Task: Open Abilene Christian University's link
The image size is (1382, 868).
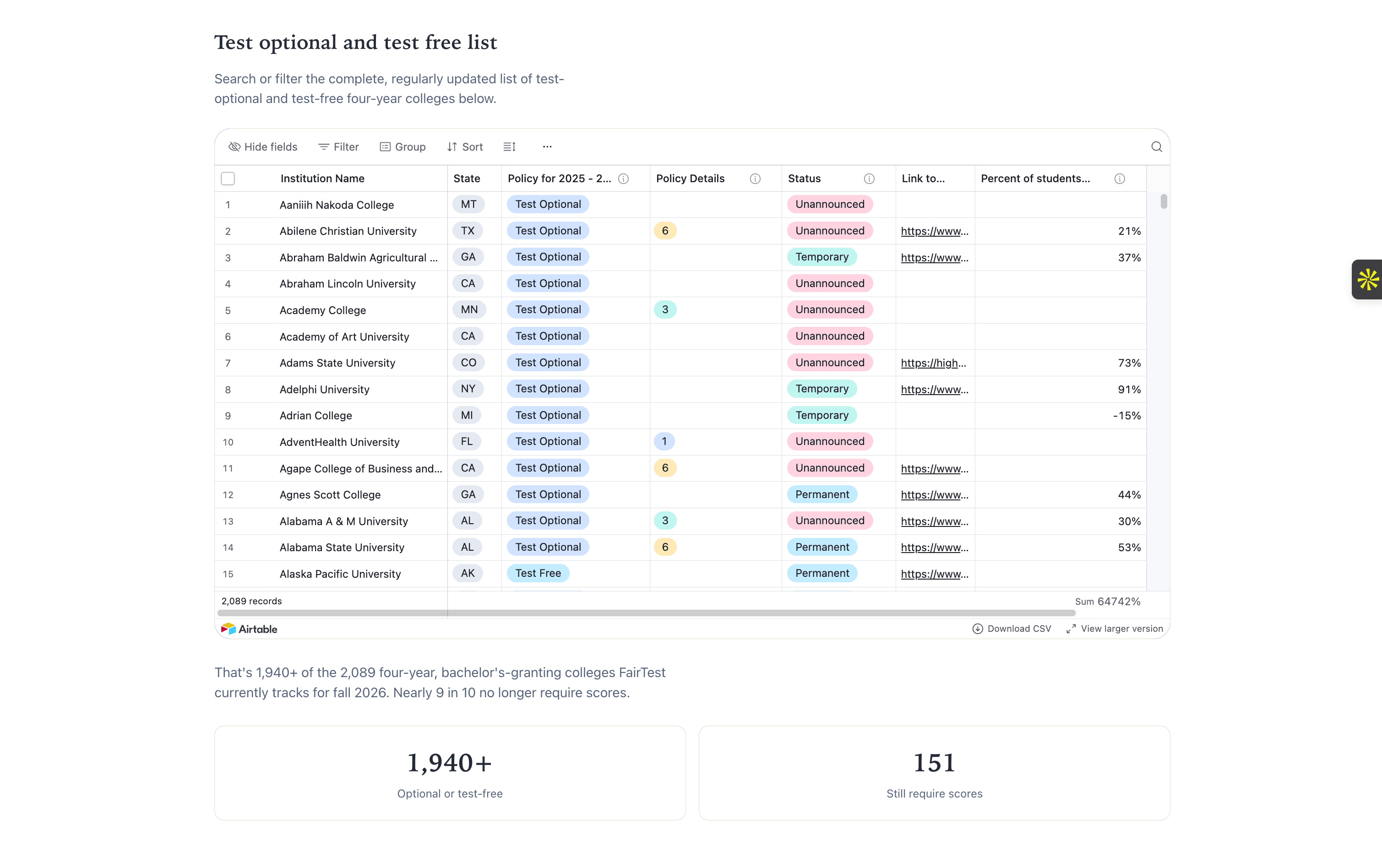Action: click(x=934, y=231)
